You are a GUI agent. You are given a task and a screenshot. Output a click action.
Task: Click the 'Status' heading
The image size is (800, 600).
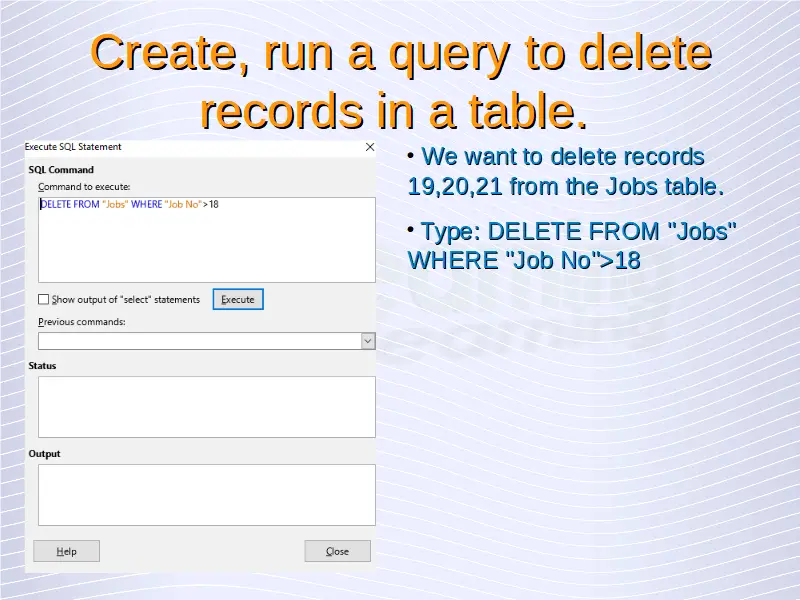pos(42,366)
